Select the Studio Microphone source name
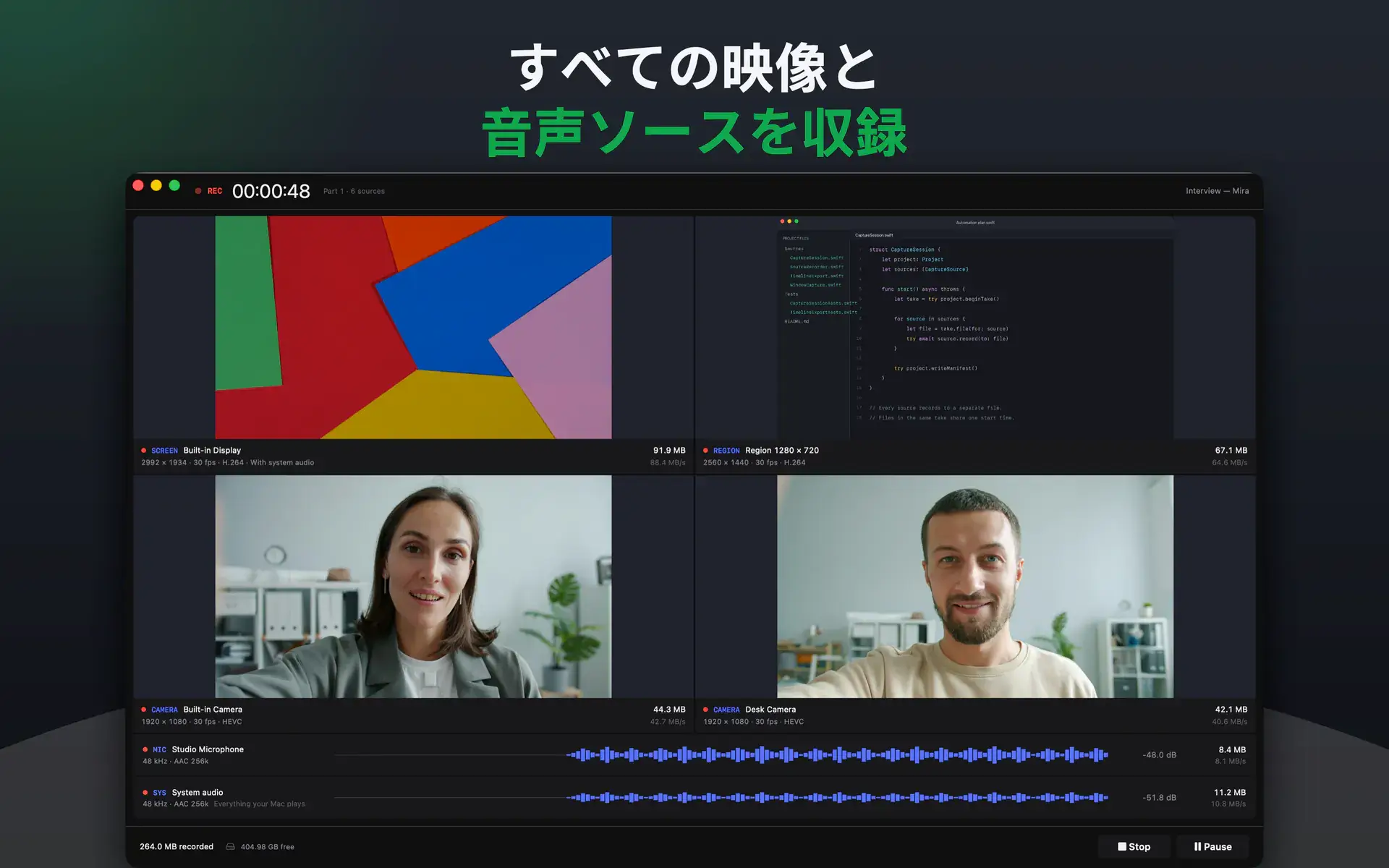 click(208, 749)
